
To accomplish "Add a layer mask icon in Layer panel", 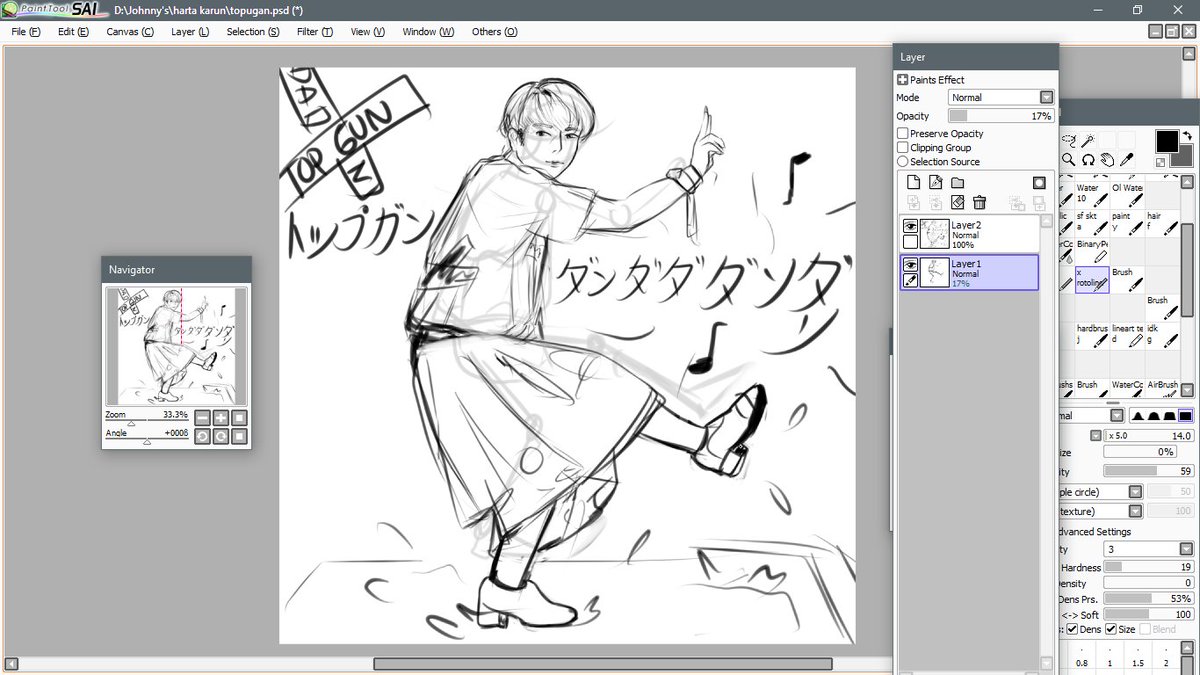I will click(1039, 182).
